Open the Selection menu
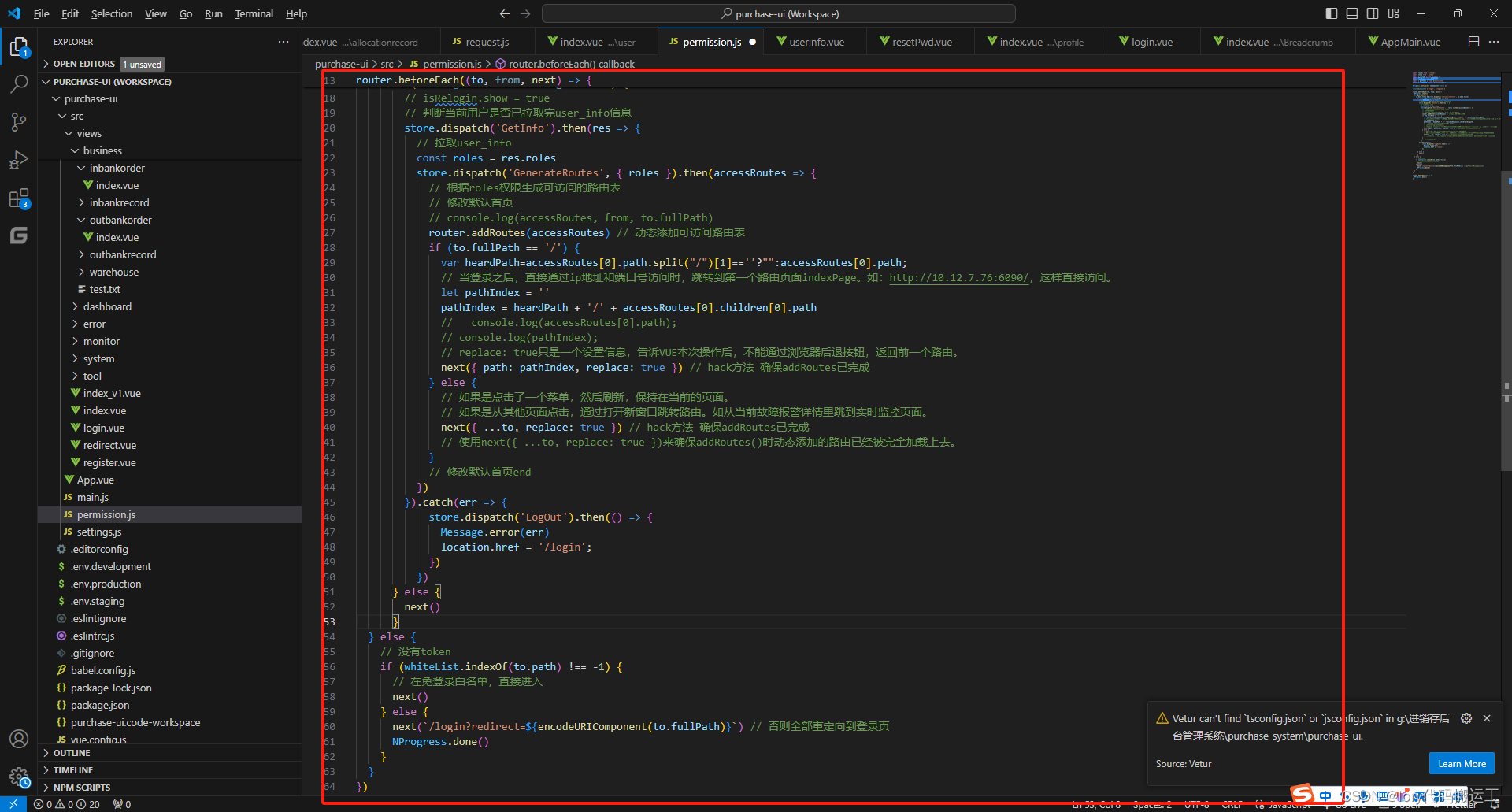 (x=112, y=13)
